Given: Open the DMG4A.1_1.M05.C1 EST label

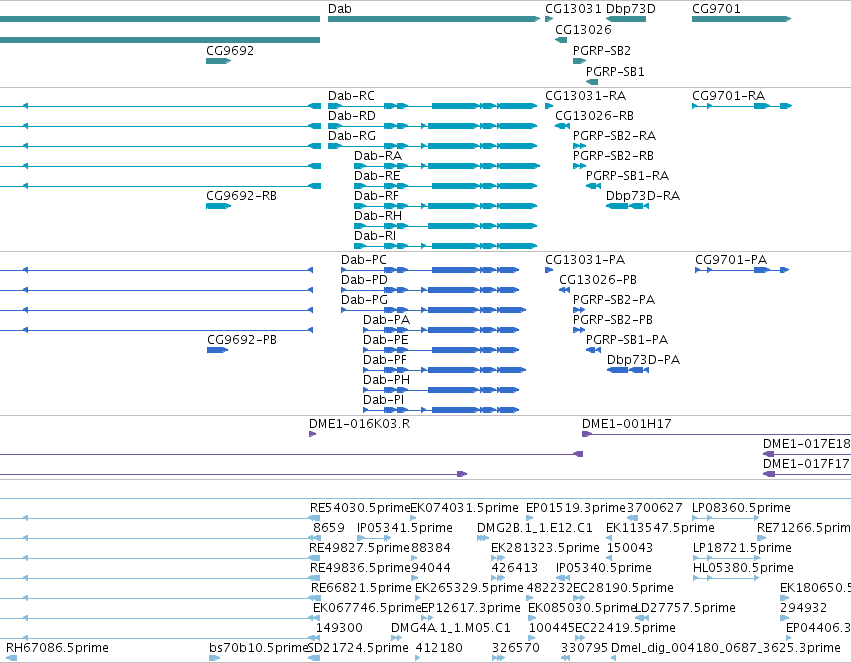Looking at the screenshot, I should pyautogui.click(x=450, y=629).
